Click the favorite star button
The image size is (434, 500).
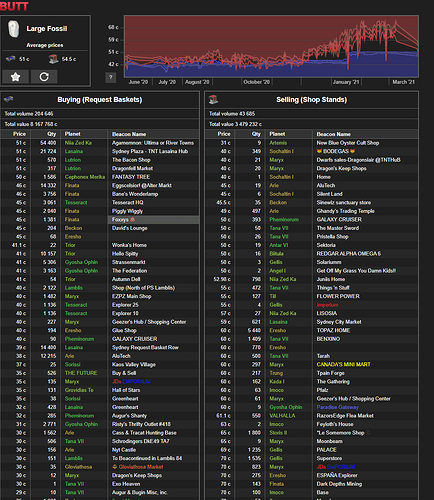pyautogui.click(x=15, y=77)
